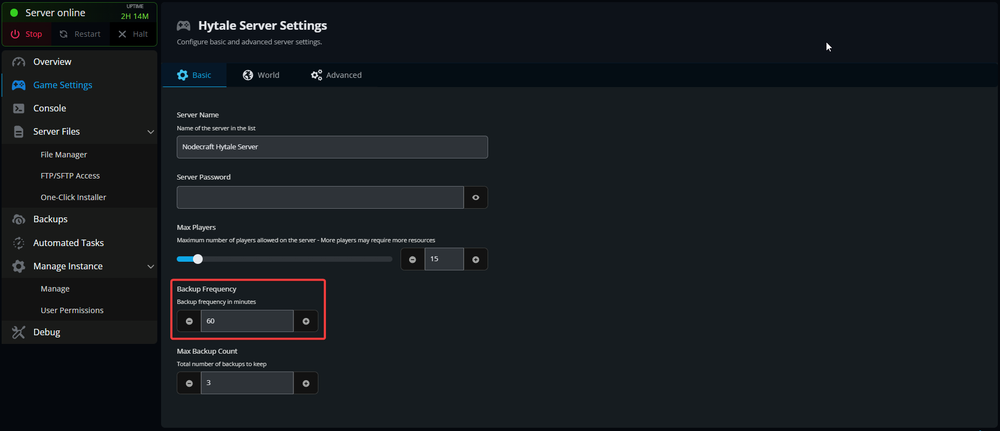Toggle server password visibility eye icon
This screenshot has width=1000, height=431.
(x=476, y=198)
